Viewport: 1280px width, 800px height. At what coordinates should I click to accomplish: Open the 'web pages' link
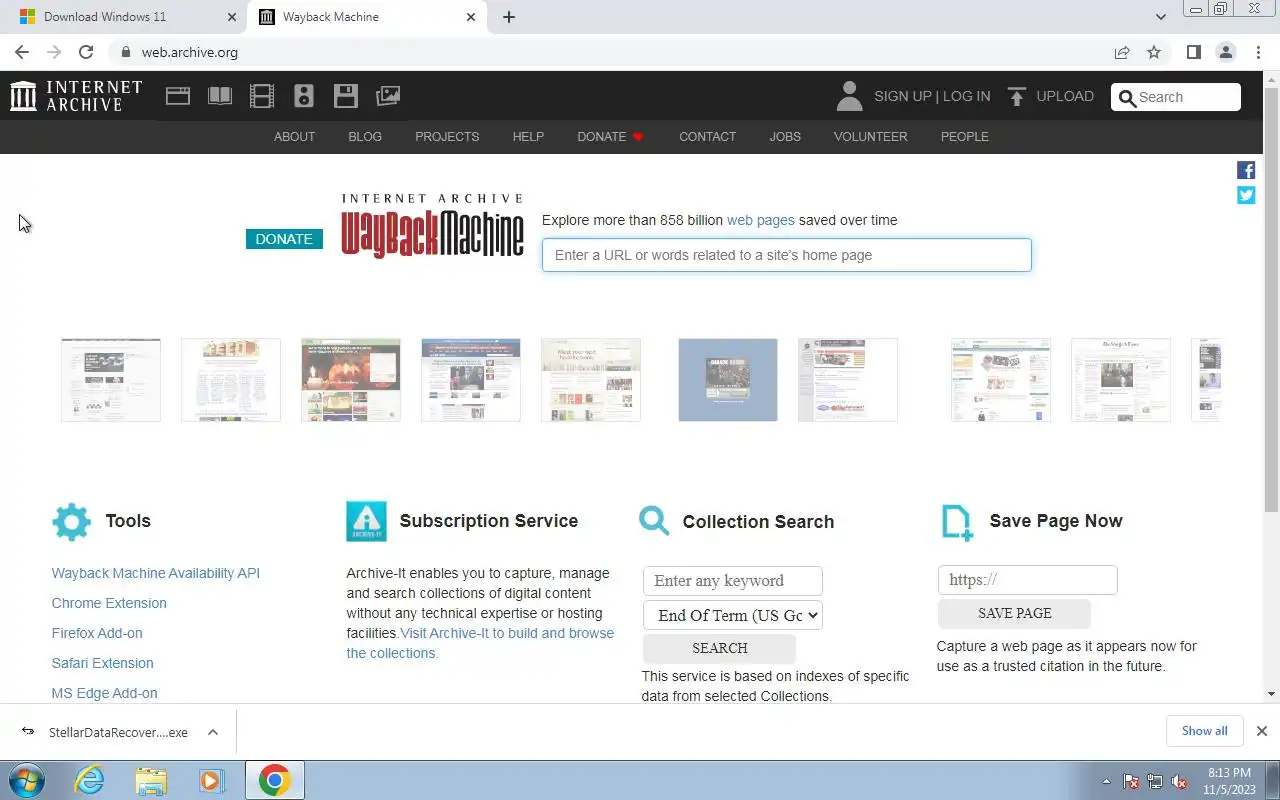click(760, 220)
